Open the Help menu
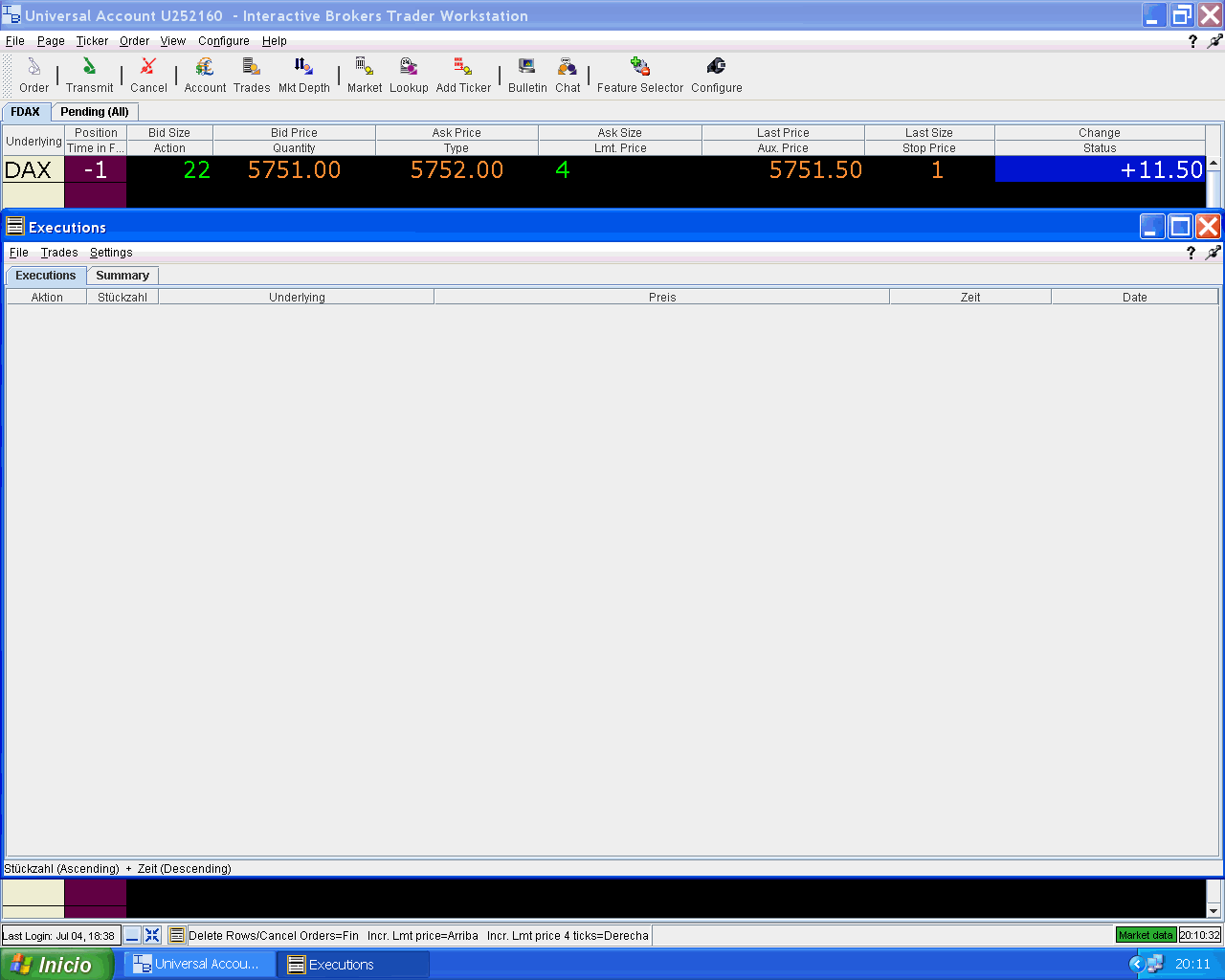The width and height of the screenshot is (1225, 980). click(275, 41)
